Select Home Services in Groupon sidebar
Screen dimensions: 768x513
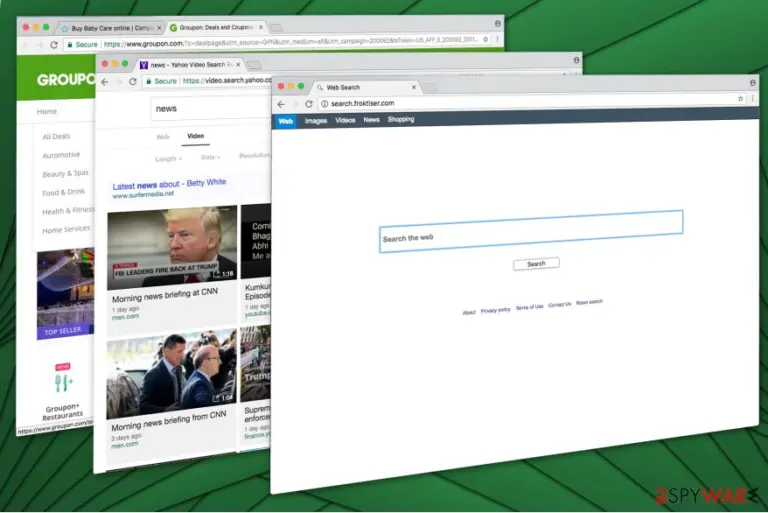(66, 229)
